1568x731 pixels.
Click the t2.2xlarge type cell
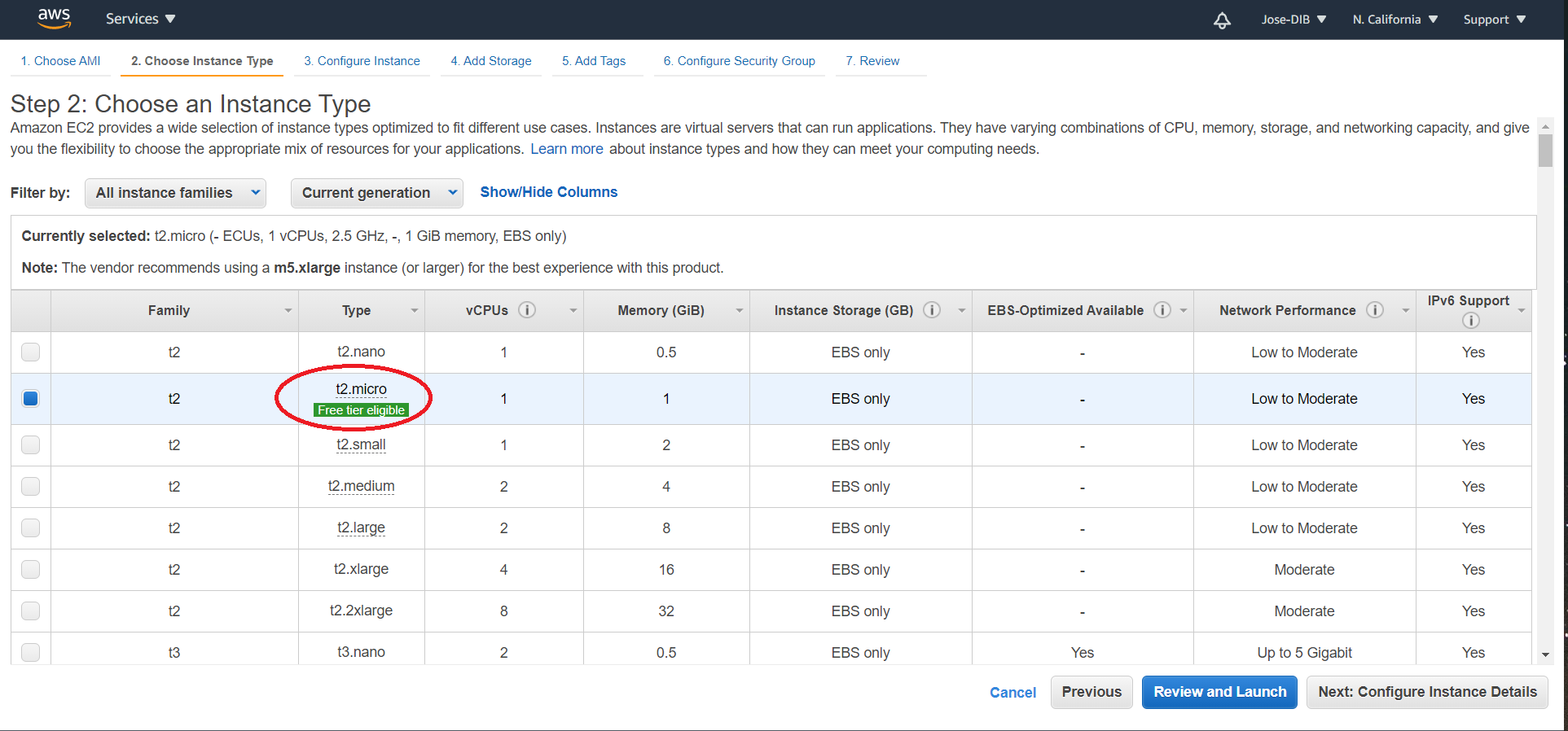(361, 611)
